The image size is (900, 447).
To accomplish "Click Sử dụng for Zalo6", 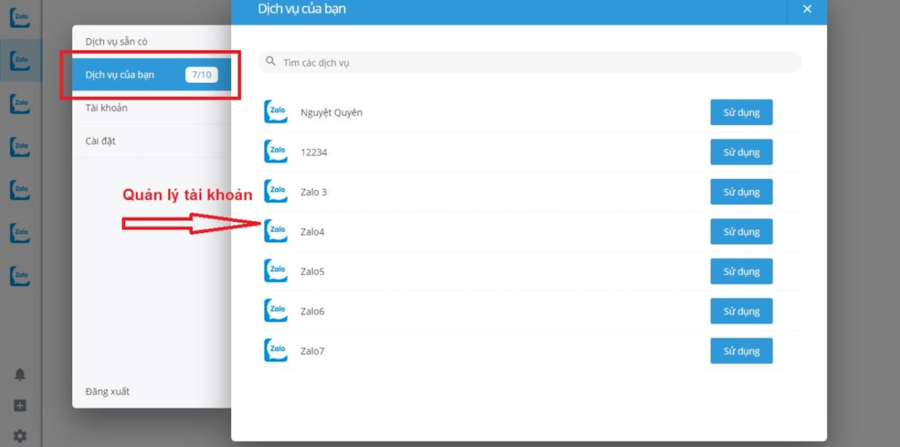I will (x=741, y=311).
